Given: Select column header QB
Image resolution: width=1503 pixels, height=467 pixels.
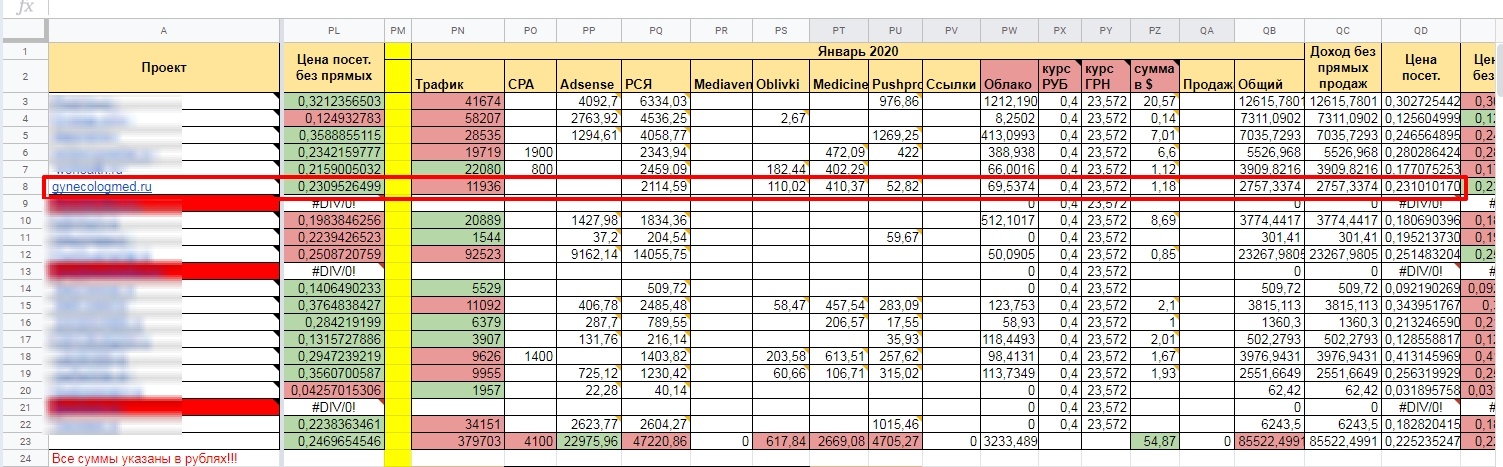Looking at the screenshot, I should point(1268,31).
